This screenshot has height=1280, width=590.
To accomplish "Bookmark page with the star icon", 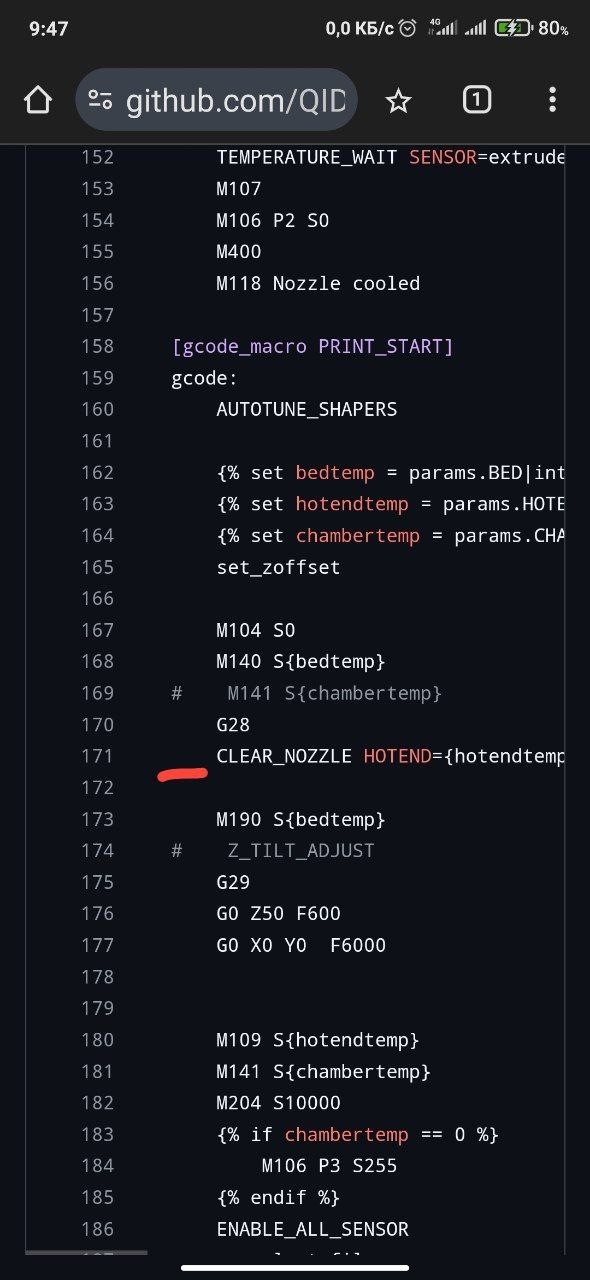I will click(x=398, y=100).
